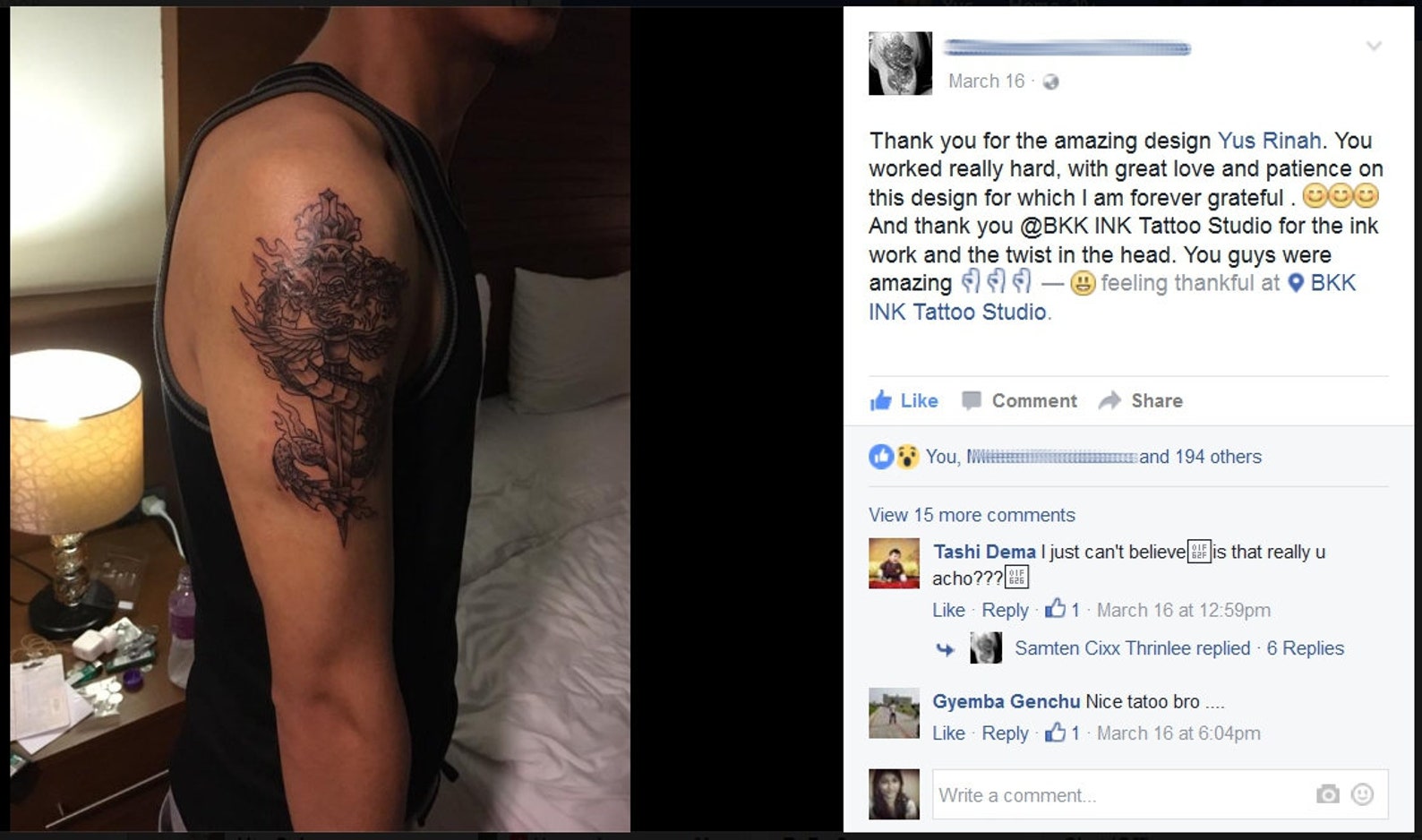Like Tashi Dema's comment
The height and width of the screenshot is (840, 1422).
[x=948, y=610]
